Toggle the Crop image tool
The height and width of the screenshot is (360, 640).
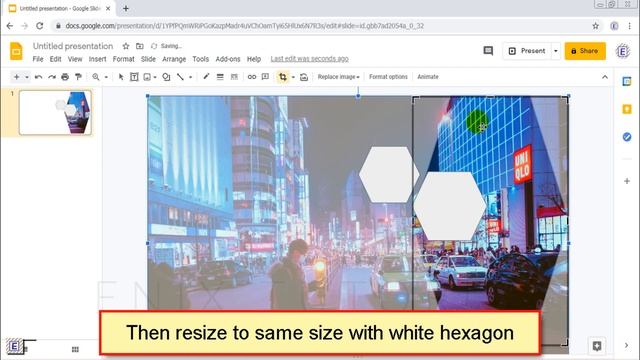282,77
